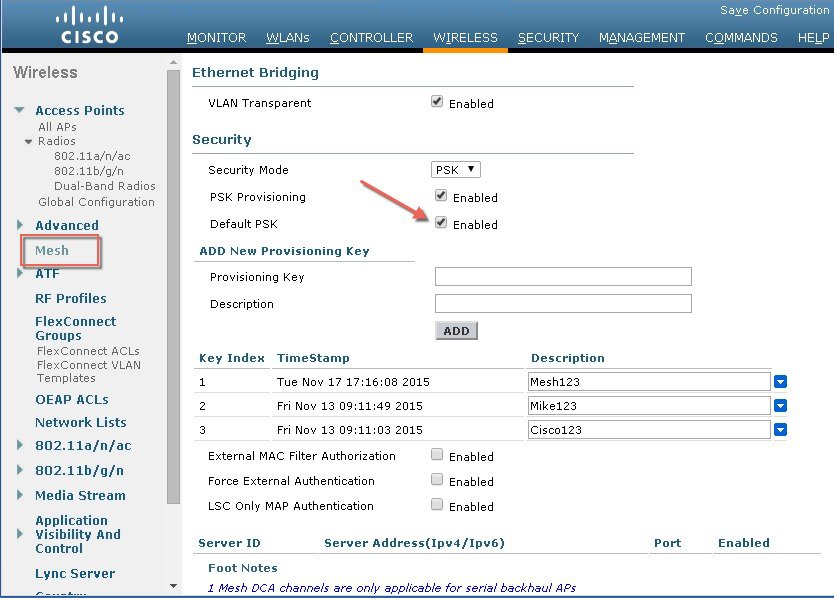Image resolution: width=834 pixels, height=598 pixels.
Task: Expand Application Visibility And Control arrow
Action: pos(20,534)
